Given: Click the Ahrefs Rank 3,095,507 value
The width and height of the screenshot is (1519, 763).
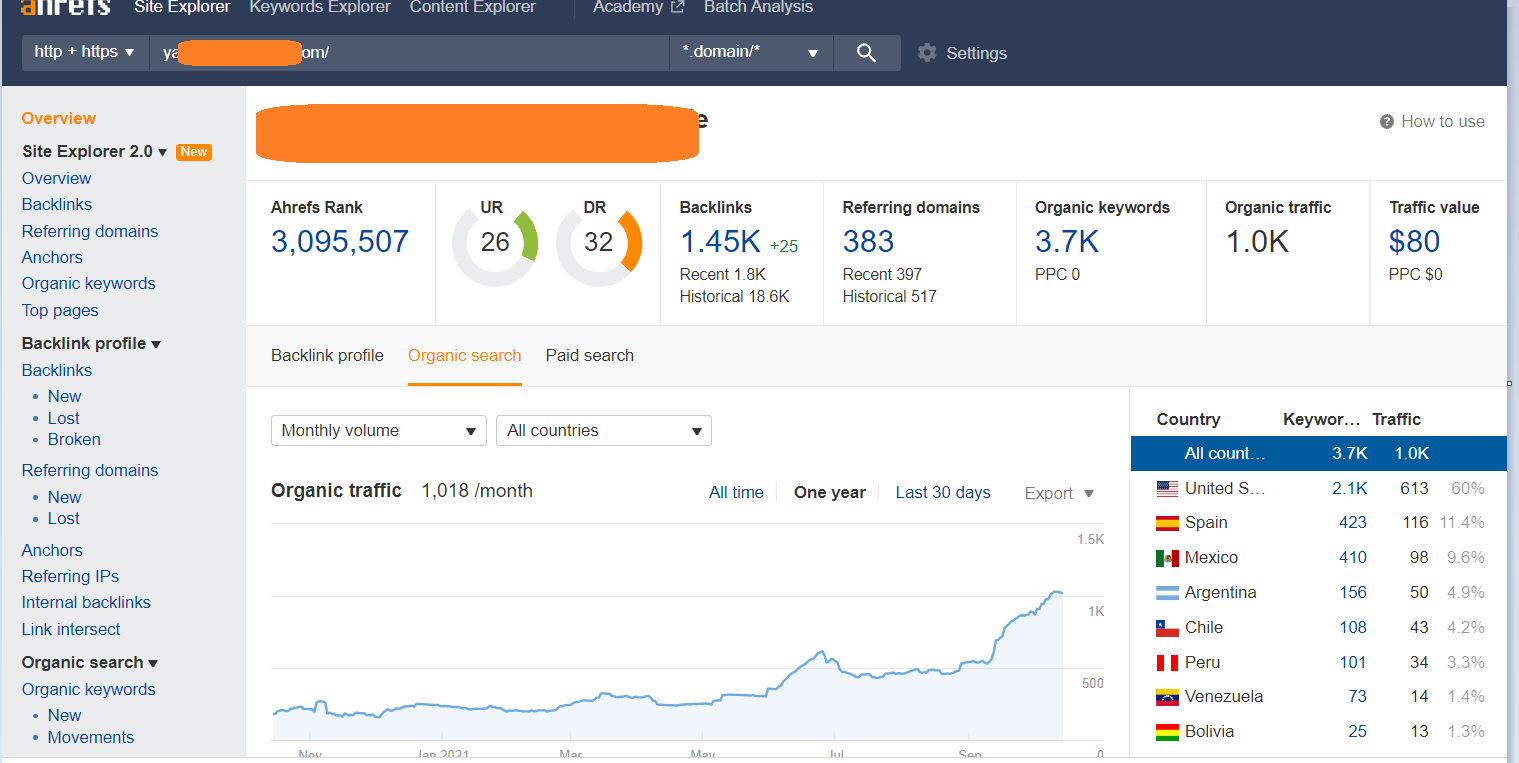Looking at the screenshot, I should [x=340, y=242].
